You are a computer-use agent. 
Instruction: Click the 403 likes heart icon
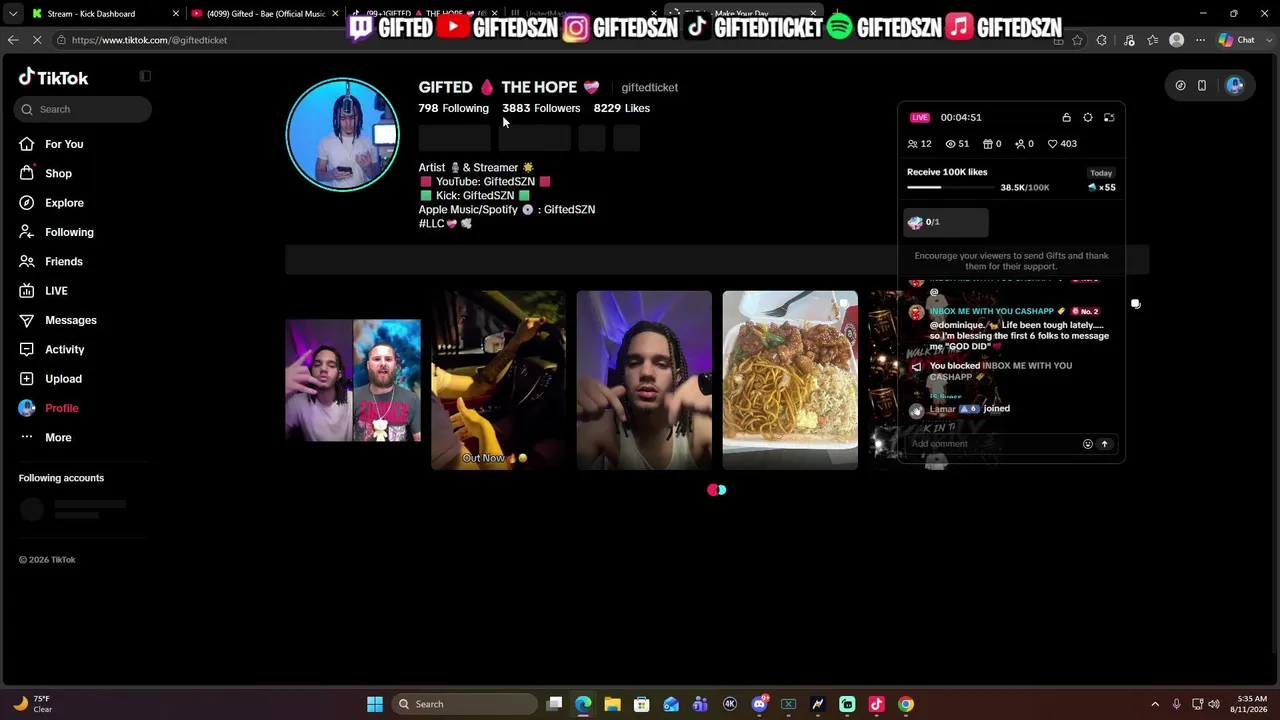(1052, 144)
